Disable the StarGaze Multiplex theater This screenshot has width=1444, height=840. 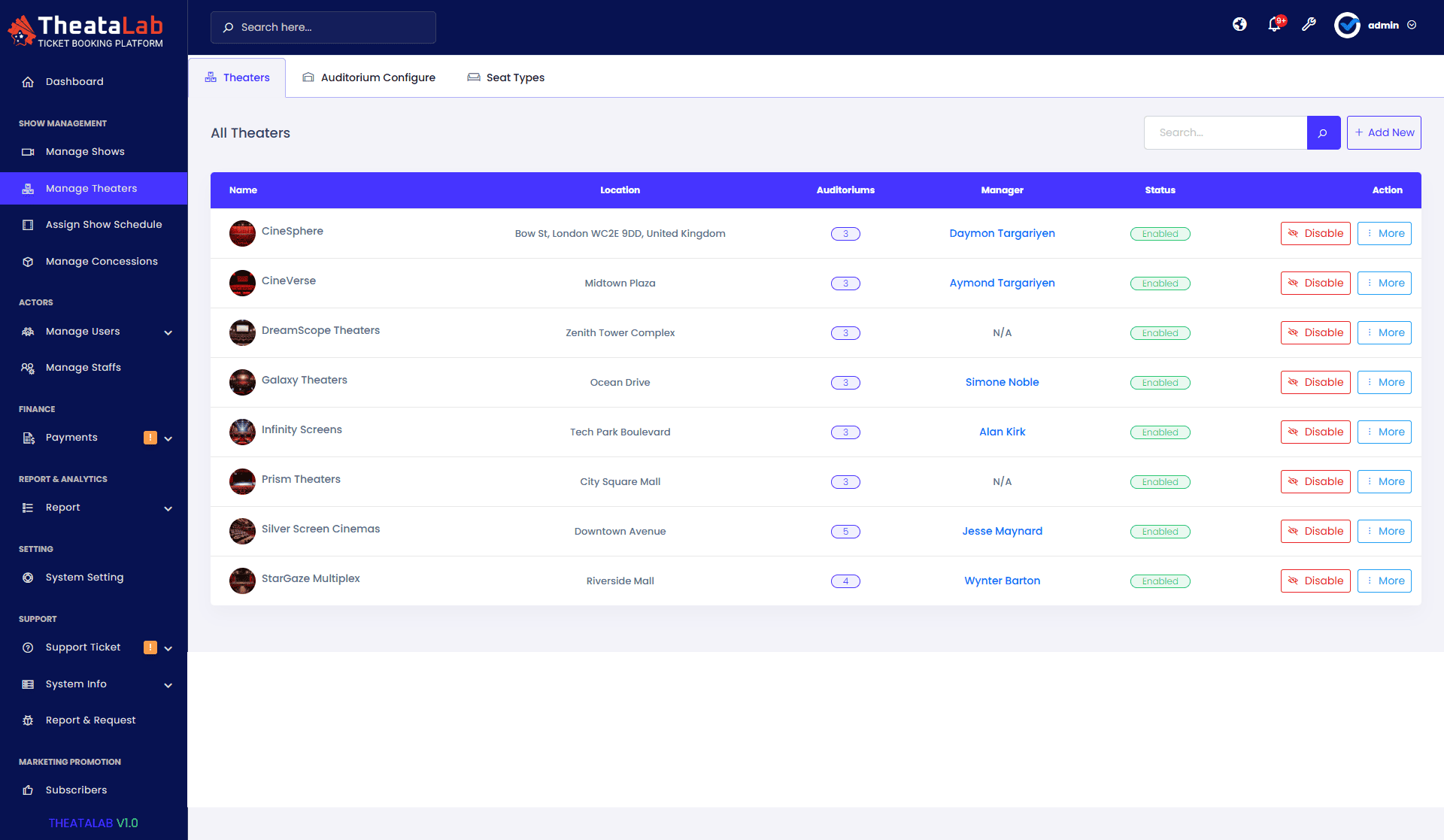[1315, 581]
